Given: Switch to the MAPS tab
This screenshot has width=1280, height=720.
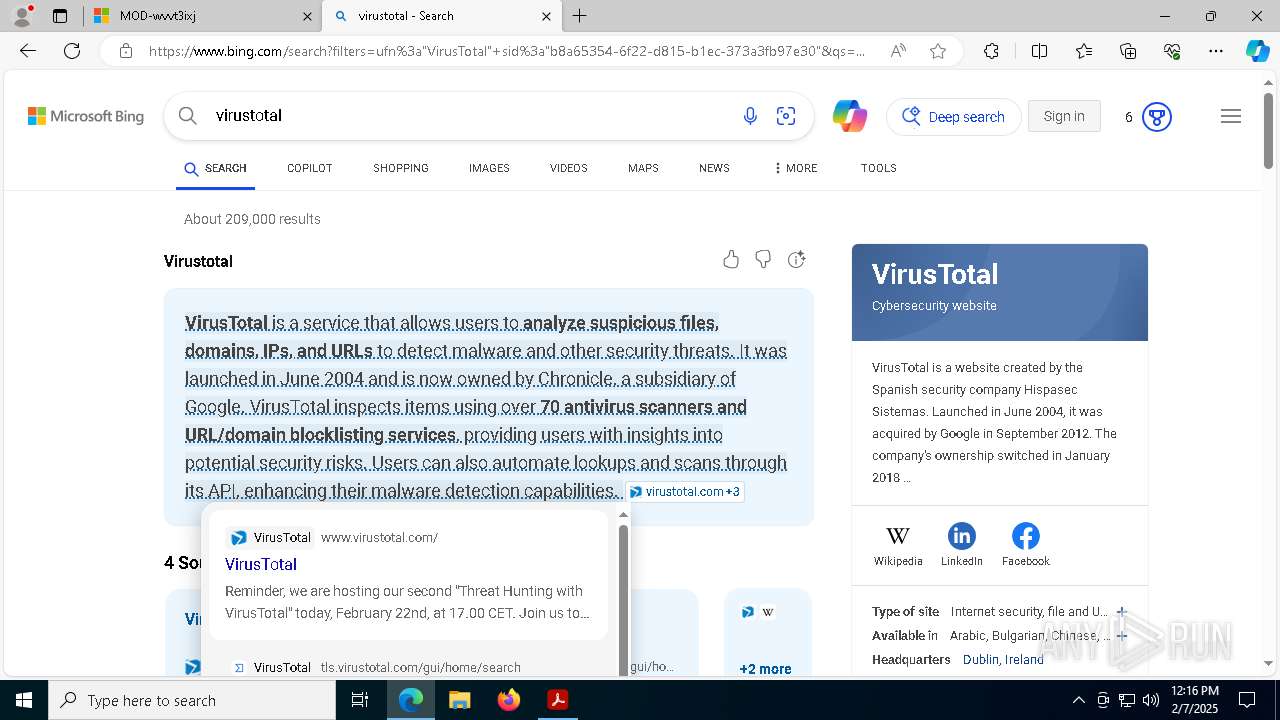Looking at the screenshot, I should click(x=643, y=168).
